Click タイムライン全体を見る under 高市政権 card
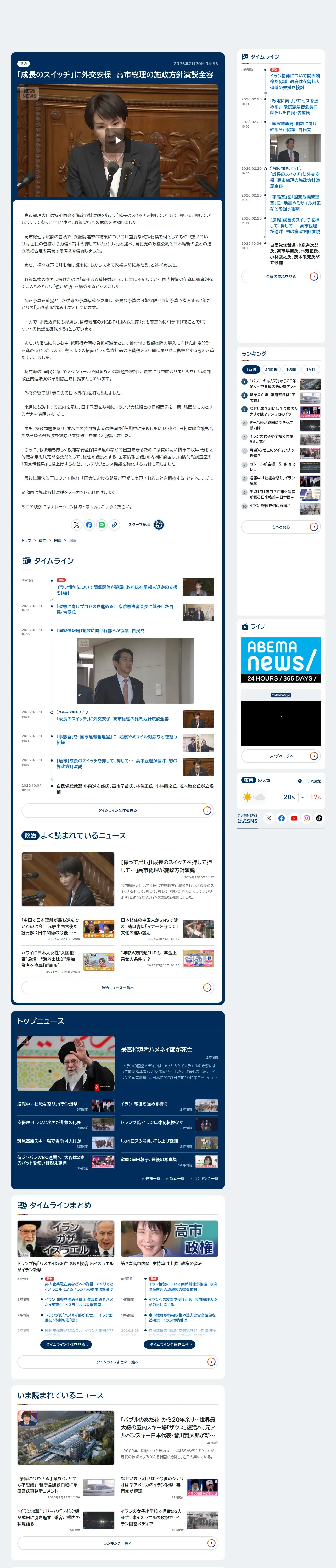The width and height of the screenshot is (336, 1568). 170,1344
